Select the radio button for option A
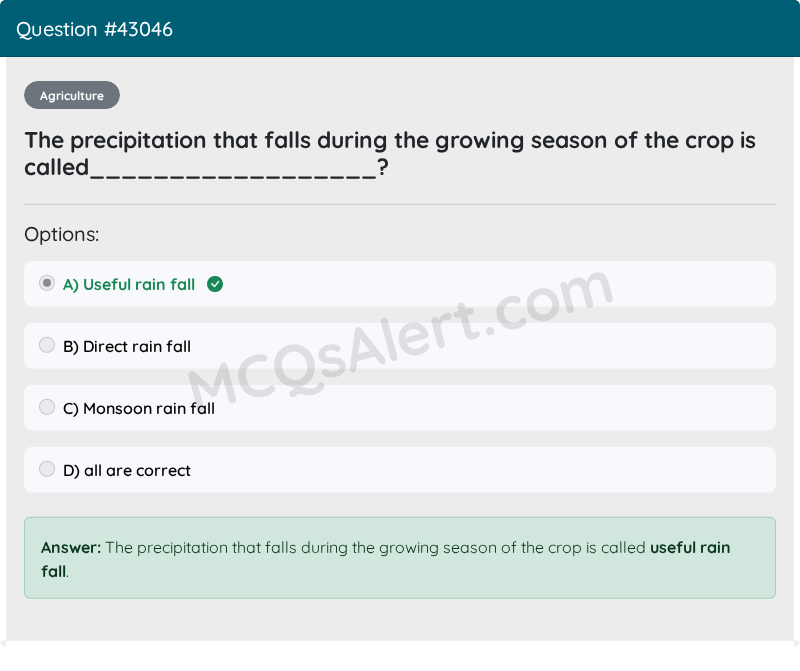The width and height of the screenshot is (800, 671). [47, 284]
